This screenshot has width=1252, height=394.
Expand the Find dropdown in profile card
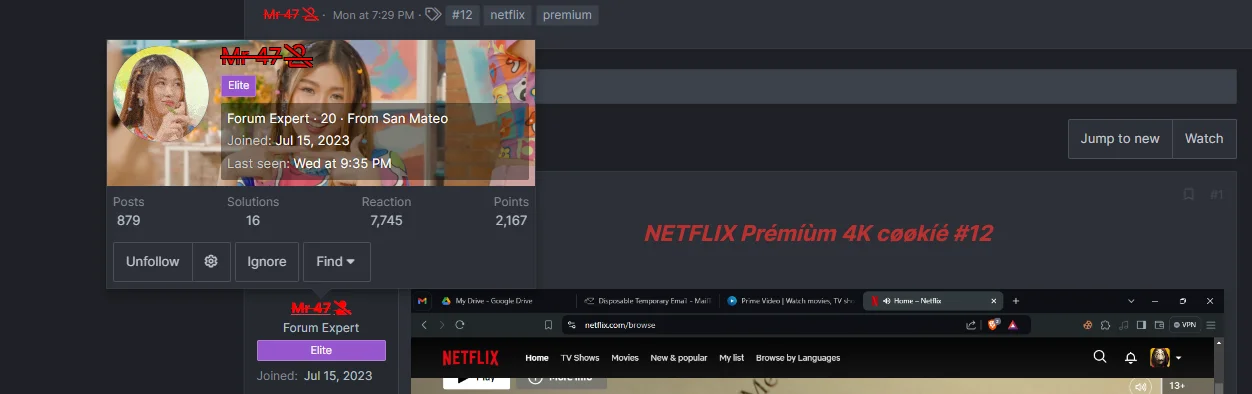coord(336,262)
